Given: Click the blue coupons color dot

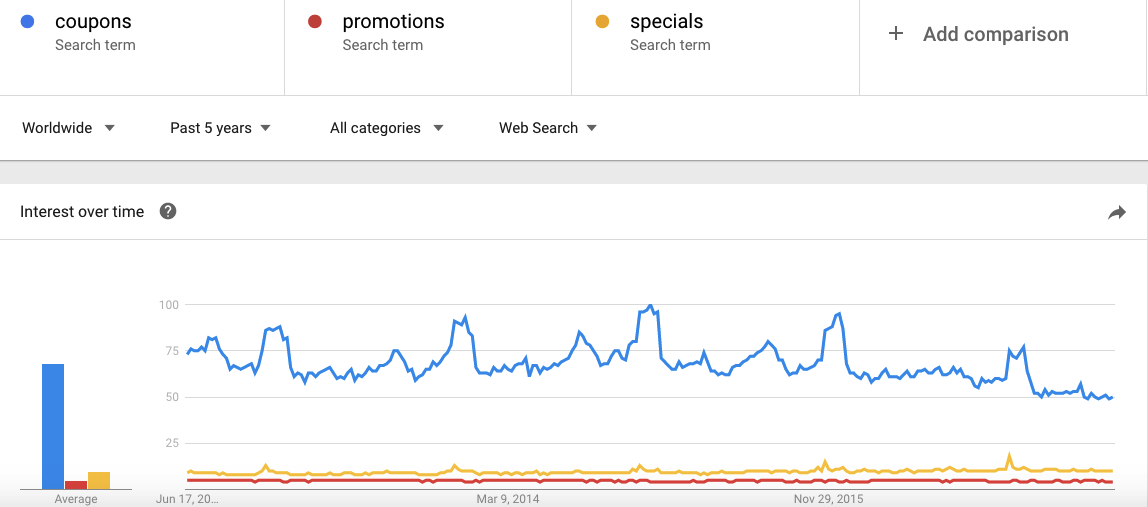Looking at the screenshot, I should 28,22.
